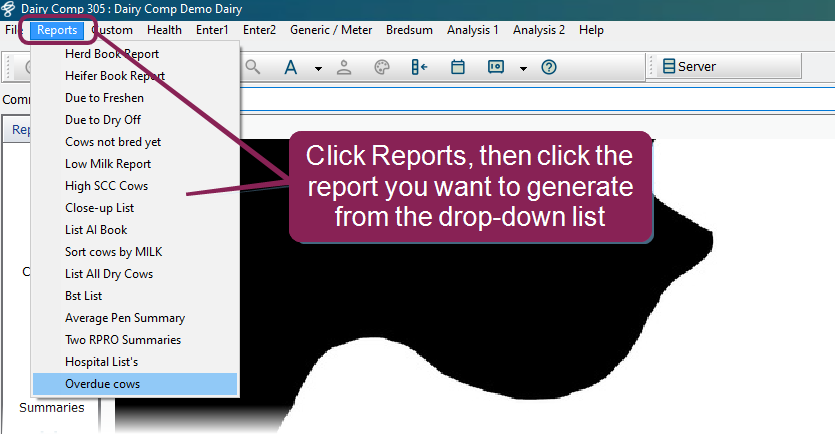Click the Server toolbar button
Image resolution: width=835 pixels, height=446 pixels.
tap(689, 67)
